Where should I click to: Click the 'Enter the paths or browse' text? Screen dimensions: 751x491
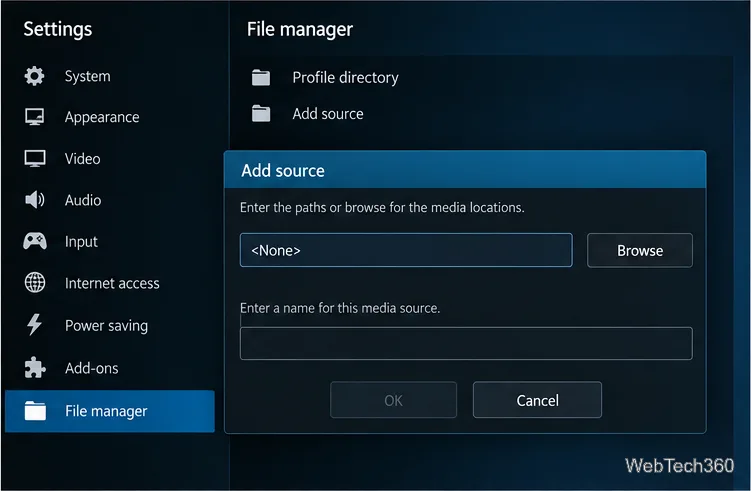382,207
